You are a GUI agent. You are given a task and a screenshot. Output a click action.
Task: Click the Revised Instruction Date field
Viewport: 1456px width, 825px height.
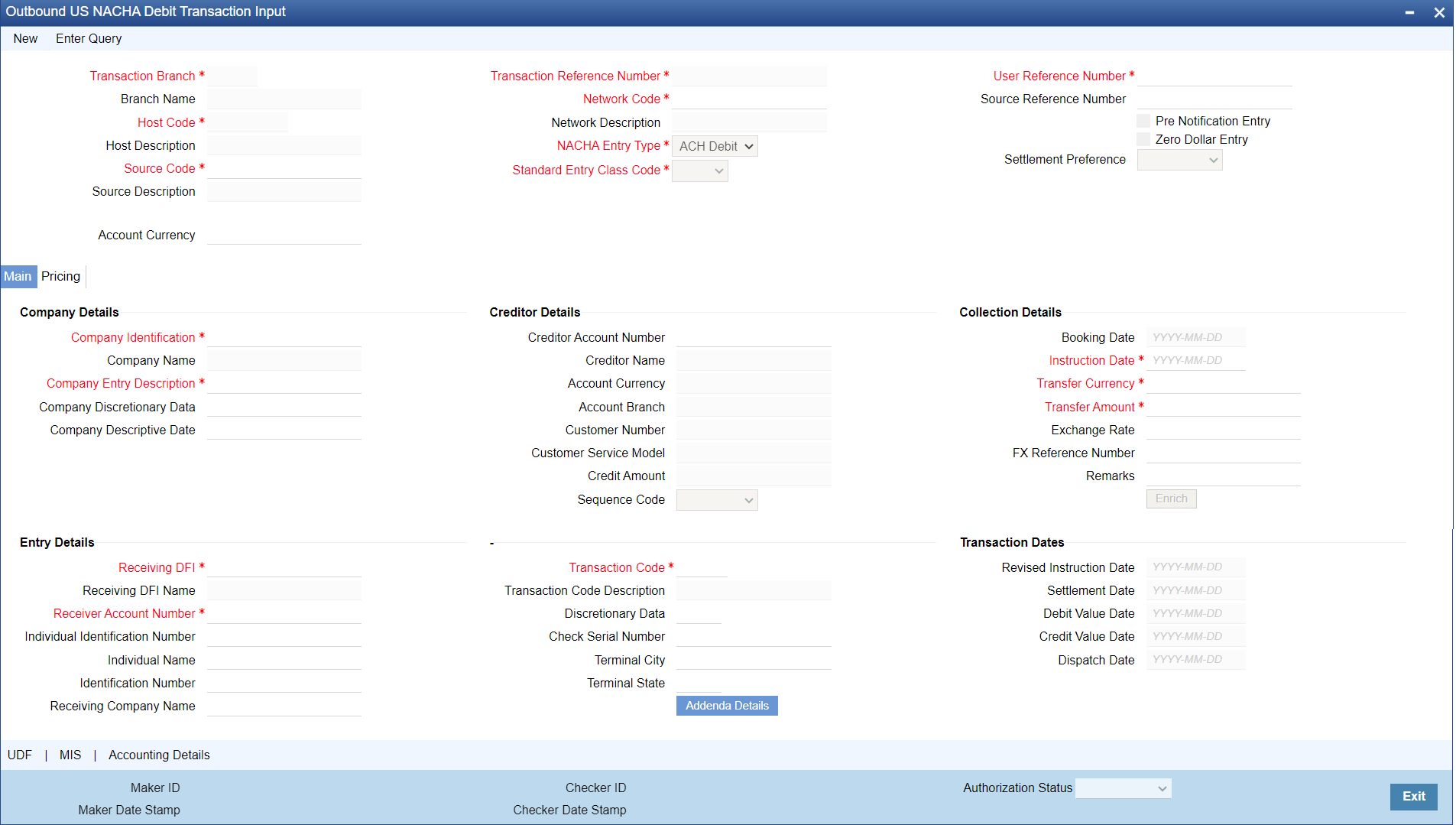tap(1195, 568)
